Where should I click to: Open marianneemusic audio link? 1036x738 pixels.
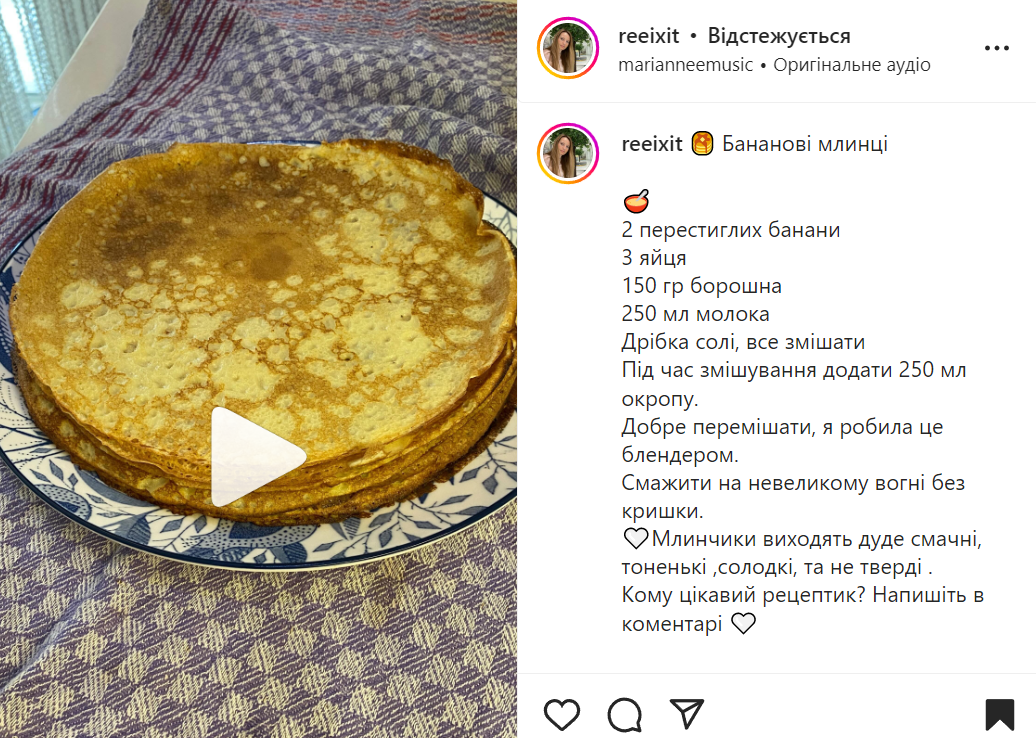(x=685, y=65)
